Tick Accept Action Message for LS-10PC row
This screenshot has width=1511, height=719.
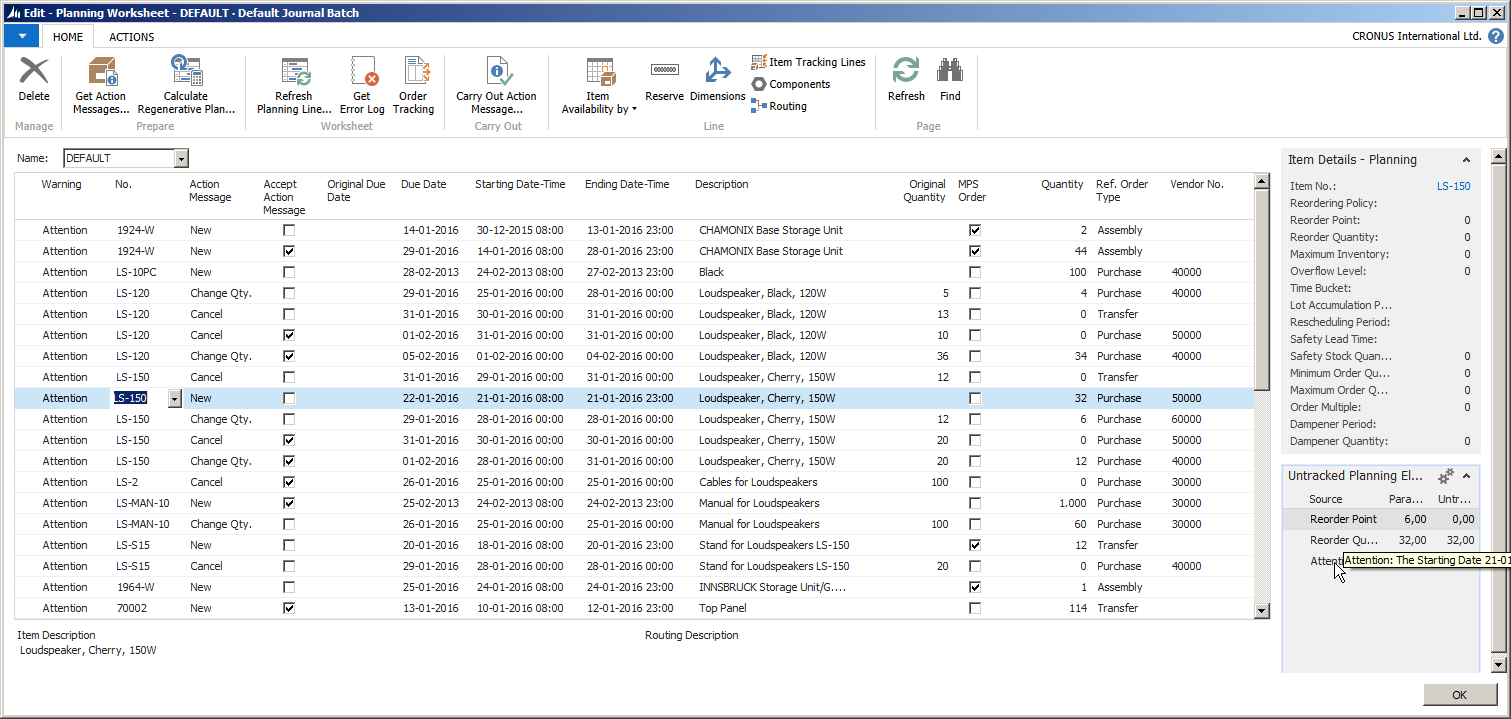[x=289, y=272]
